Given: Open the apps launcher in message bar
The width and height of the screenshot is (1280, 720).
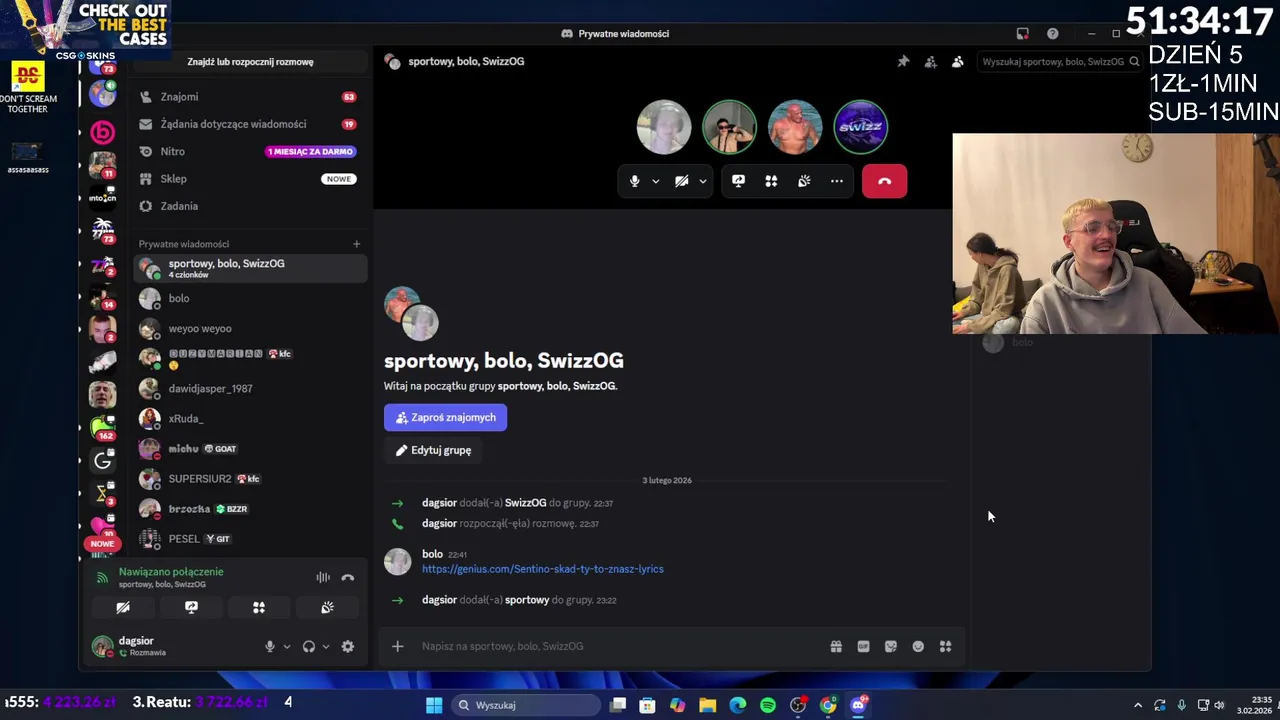Looking at the screenshot, I should point(945,646).
